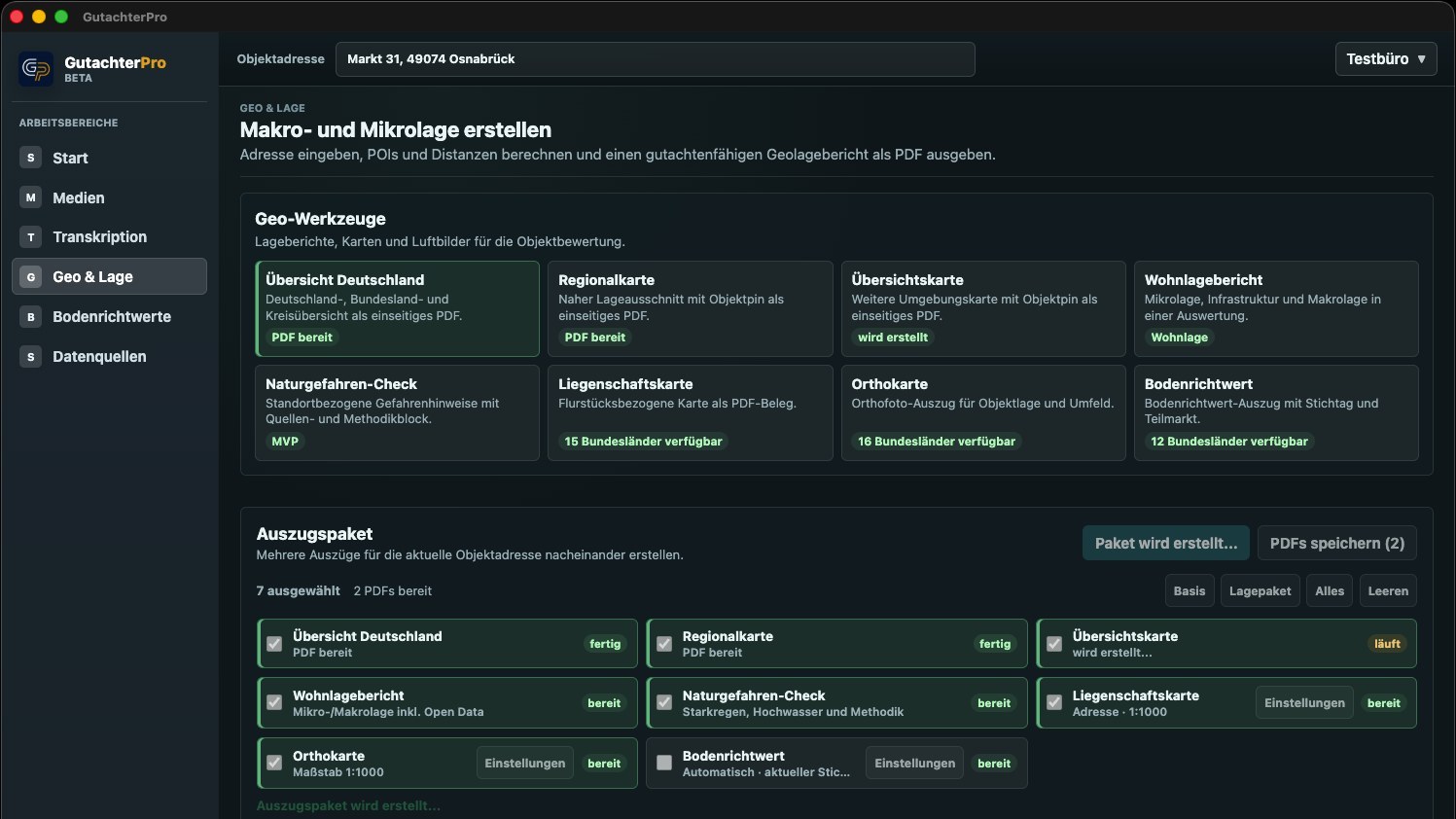Open the Medien workspace

[109, 197]
